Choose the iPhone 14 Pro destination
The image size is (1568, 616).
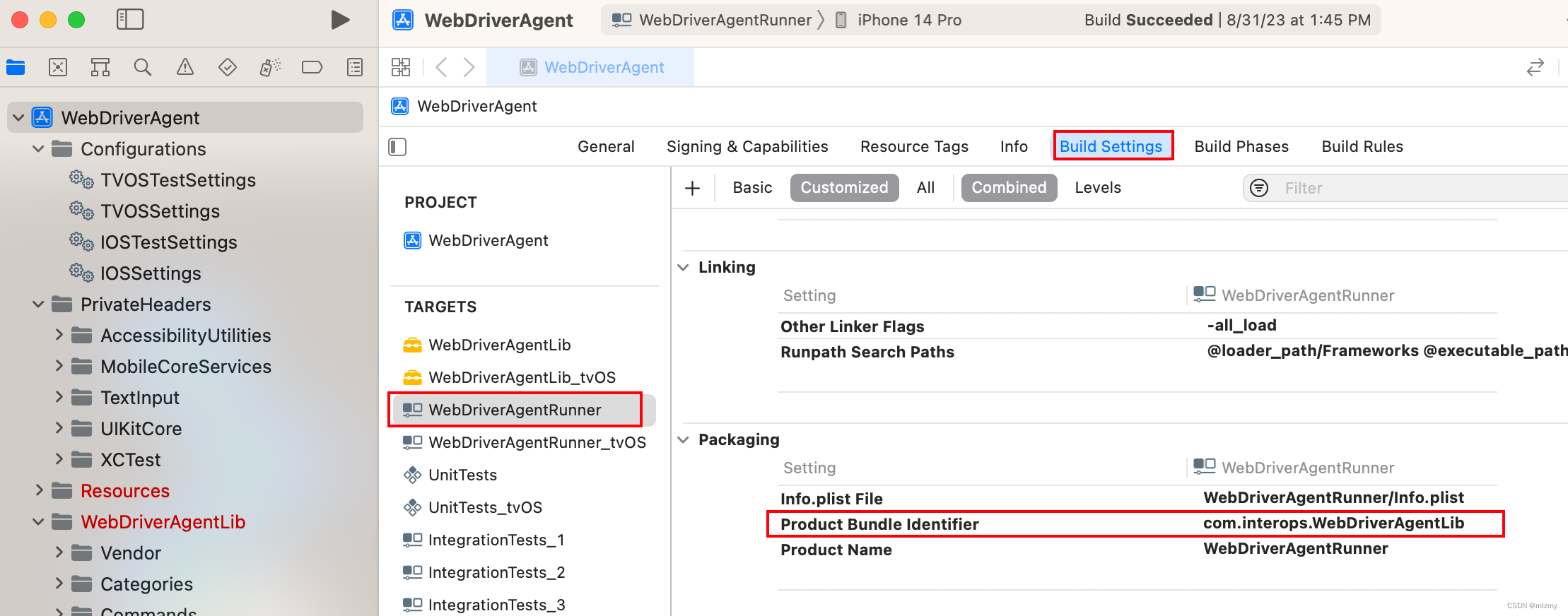tap(899, 20)
